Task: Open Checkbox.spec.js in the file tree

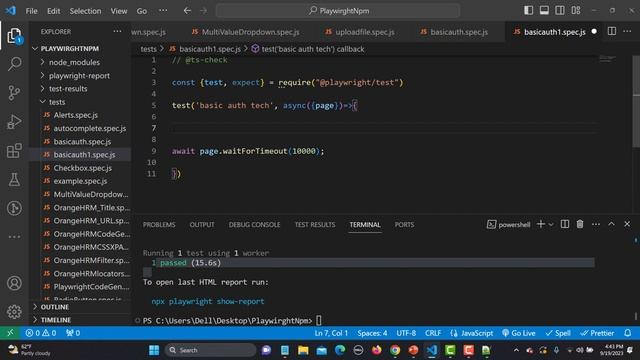Action: [x=82, y=168]
